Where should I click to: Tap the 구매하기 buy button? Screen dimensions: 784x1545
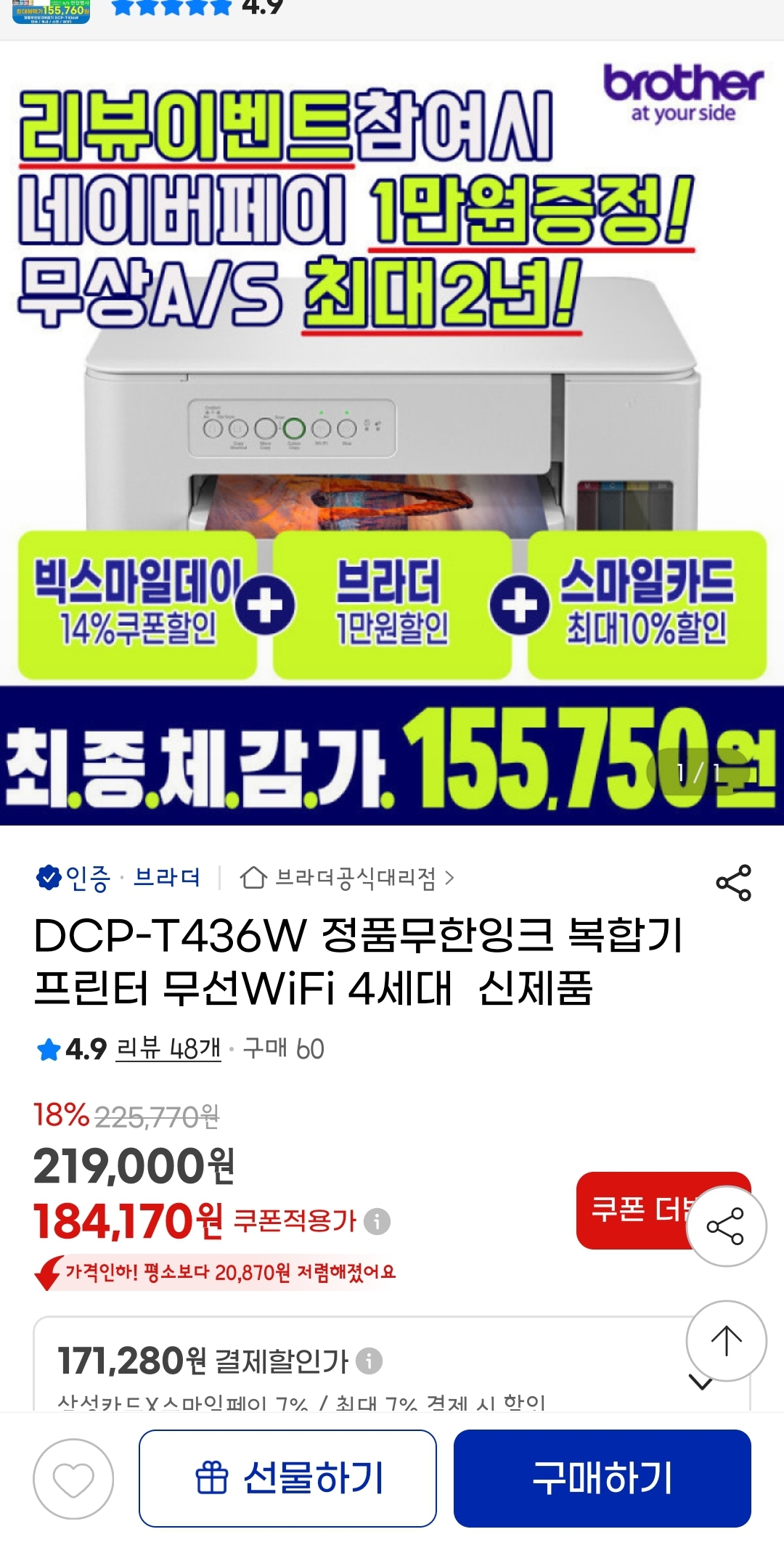point(602,1478)
